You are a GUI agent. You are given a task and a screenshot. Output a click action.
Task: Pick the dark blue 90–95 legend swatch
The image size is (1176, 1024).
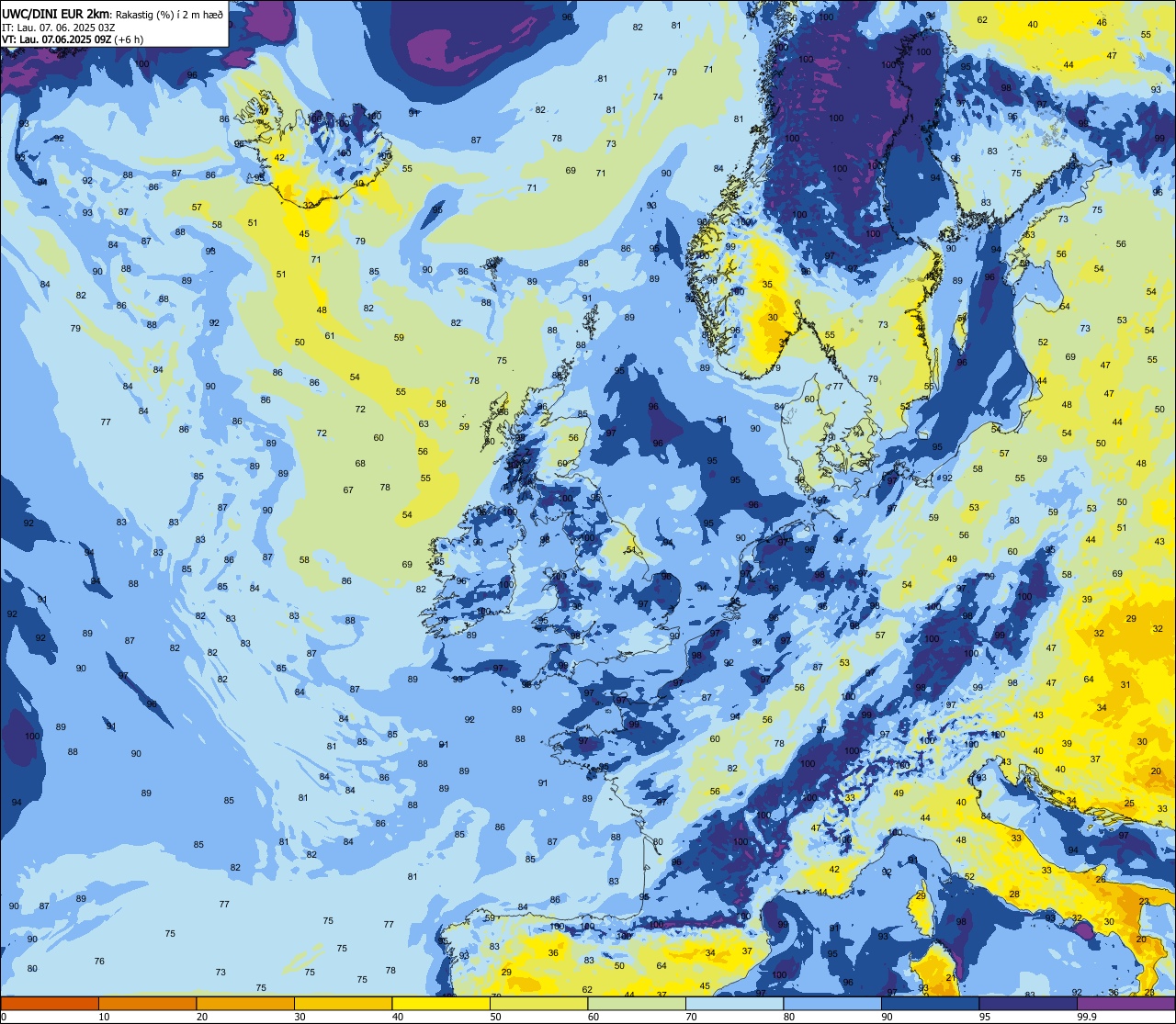click(x=930, y=1003)
